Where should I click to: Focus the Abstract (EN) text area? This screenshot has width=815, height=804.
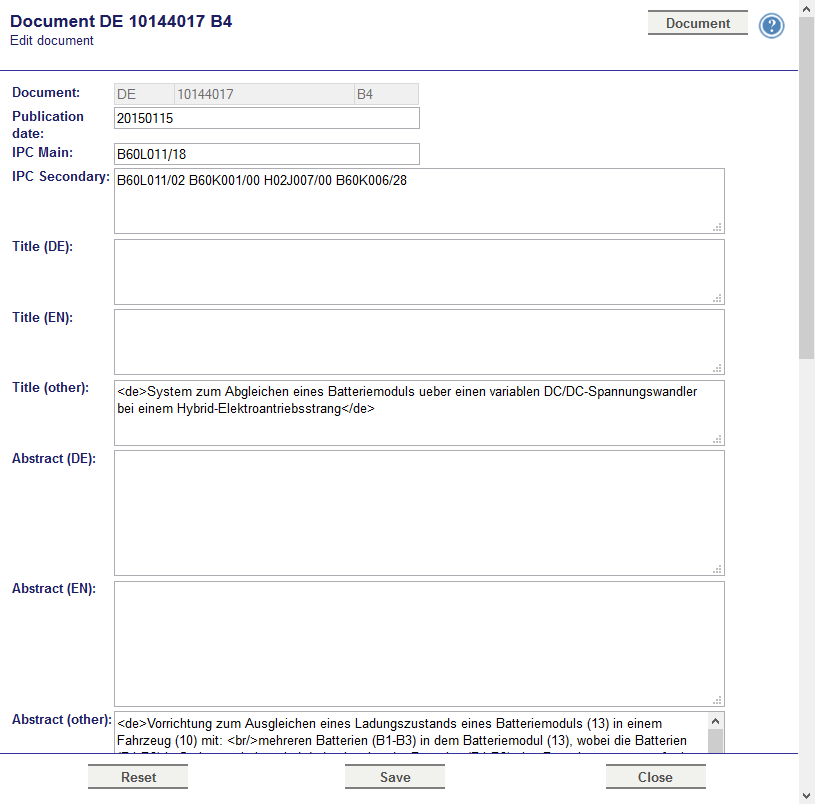419,643
